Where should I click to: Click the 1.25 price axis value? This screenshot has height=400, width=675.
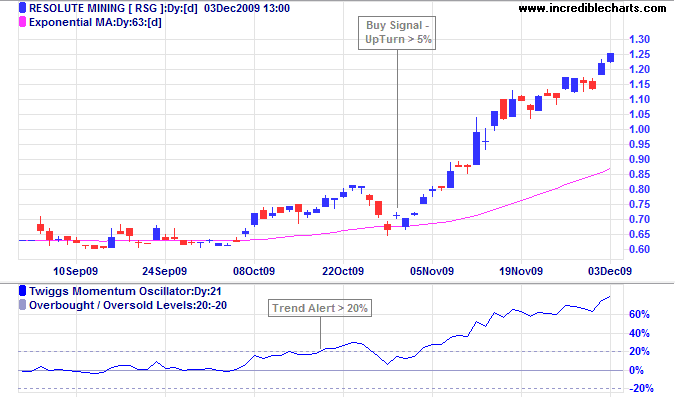tap(639, 54)
